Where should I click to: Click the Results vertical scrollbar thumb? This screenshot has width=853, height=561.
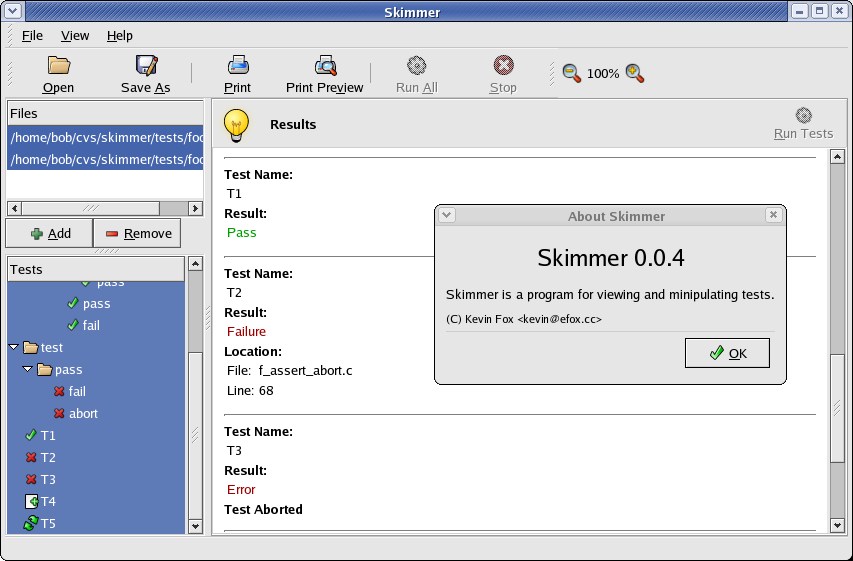(x=837, y=408)
